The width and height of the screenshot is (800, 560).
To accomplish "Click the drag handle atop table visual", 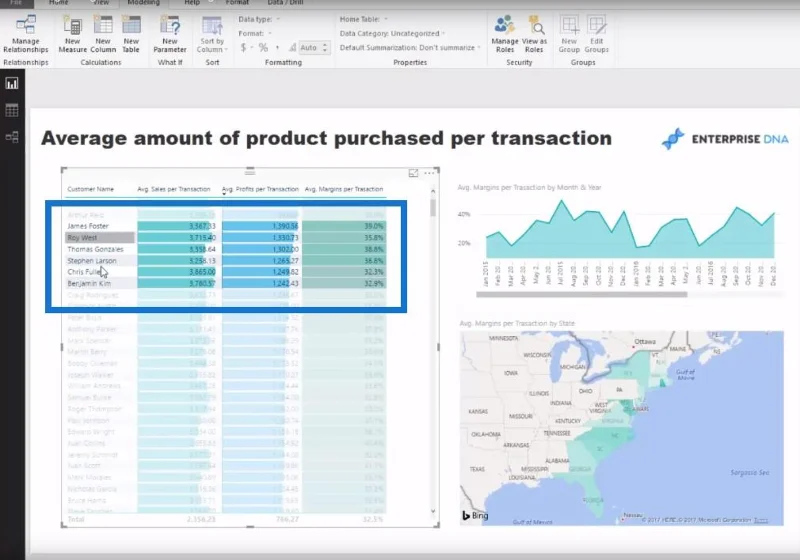I will 250,171.
